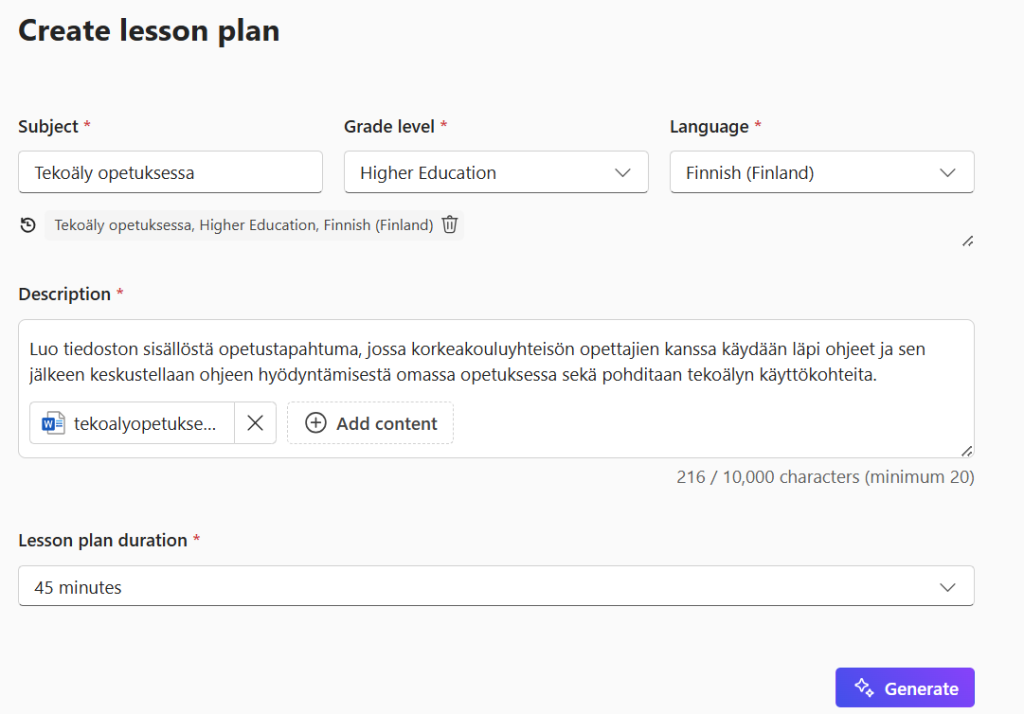The image size is (1024, 714).
Task: Remove the tekoalyopetukse attachment via its X icon
Action: click(255, 422)
